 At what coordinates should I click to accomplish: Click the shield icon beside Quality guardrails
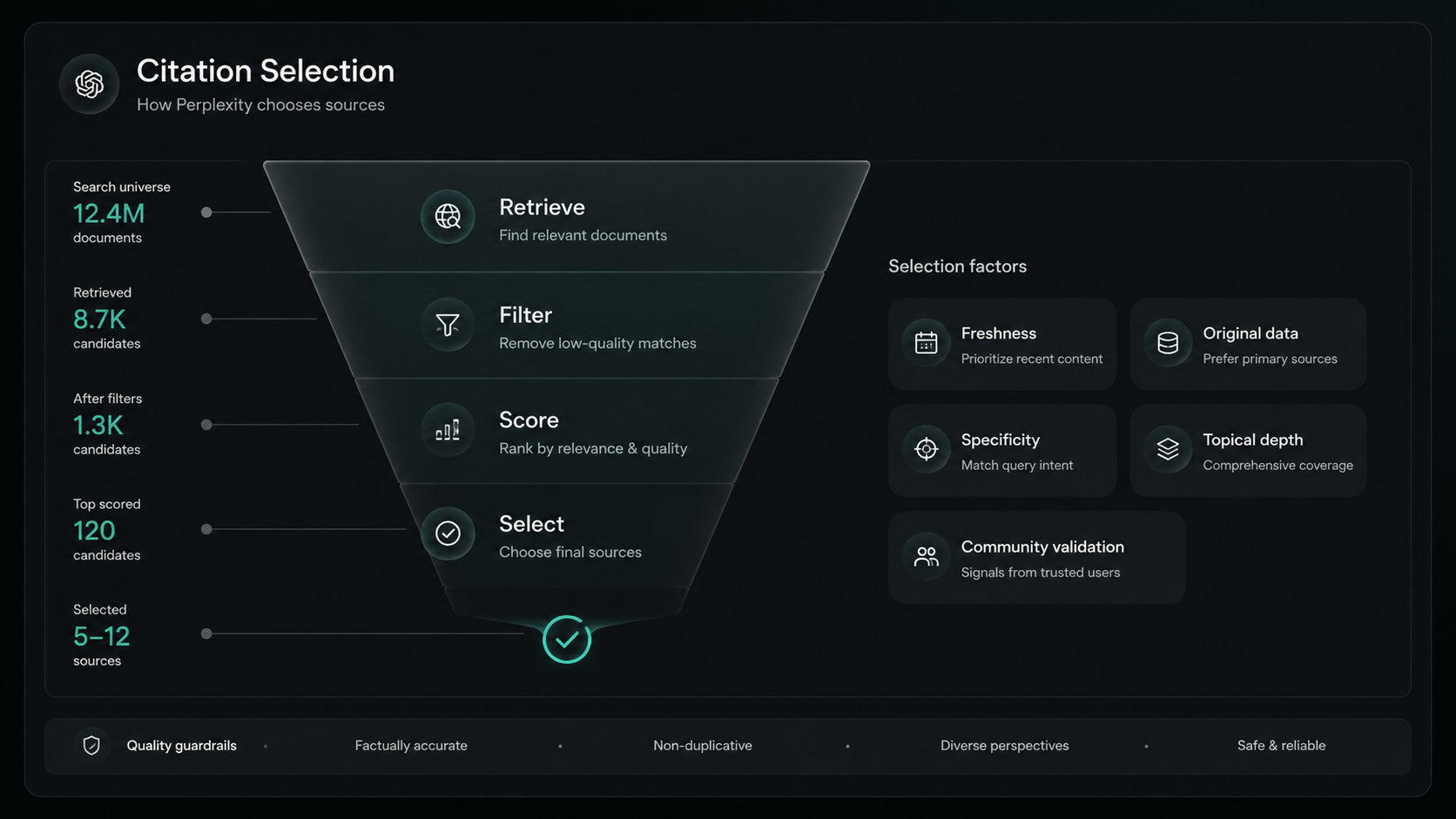pos(91,746)
